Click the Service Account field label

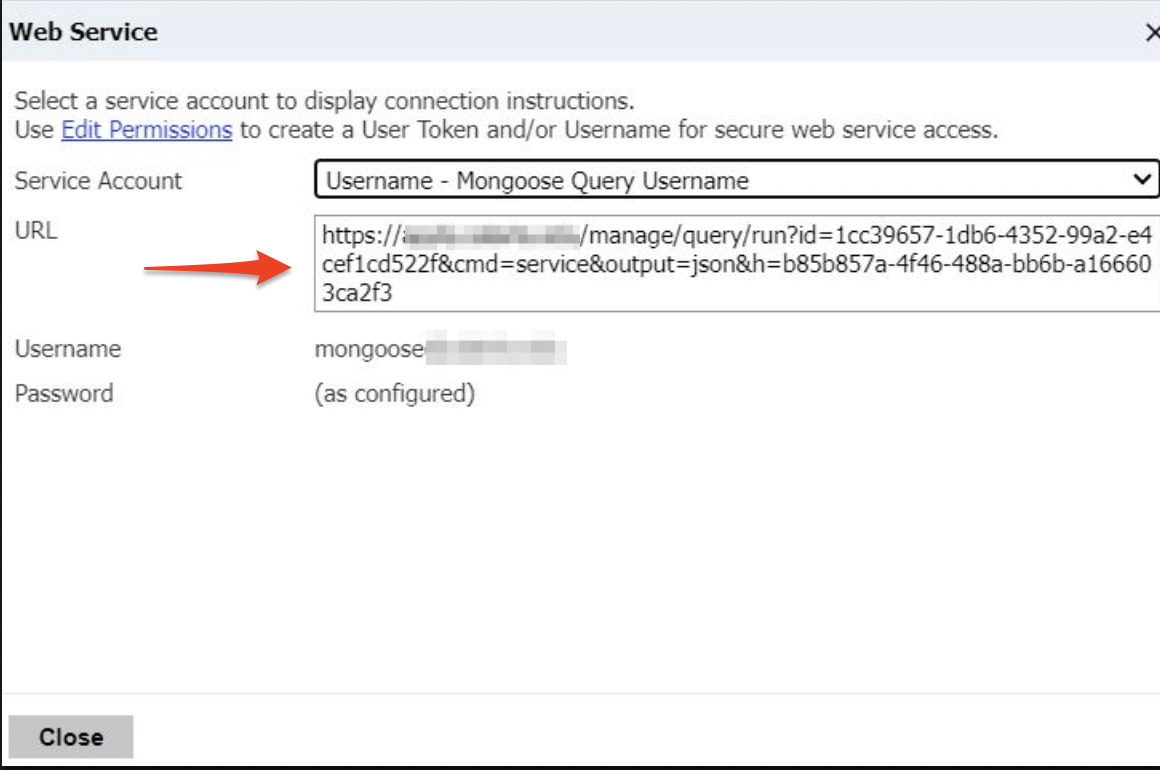[x=98, y=181]
